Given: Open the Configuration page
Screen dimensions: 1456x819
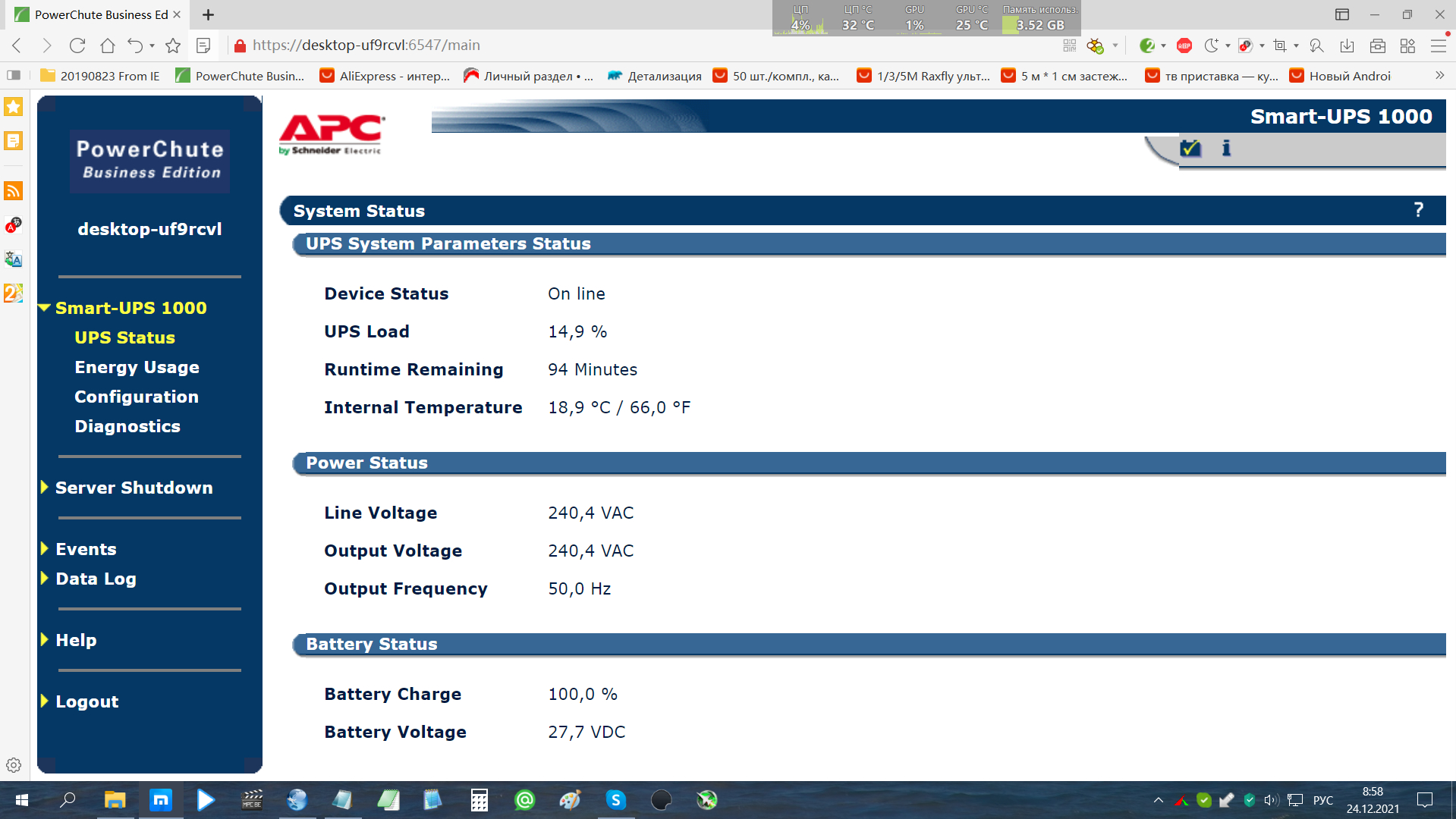Looking at the screenshot, I should pyautogui.click(x=137, y=397).
